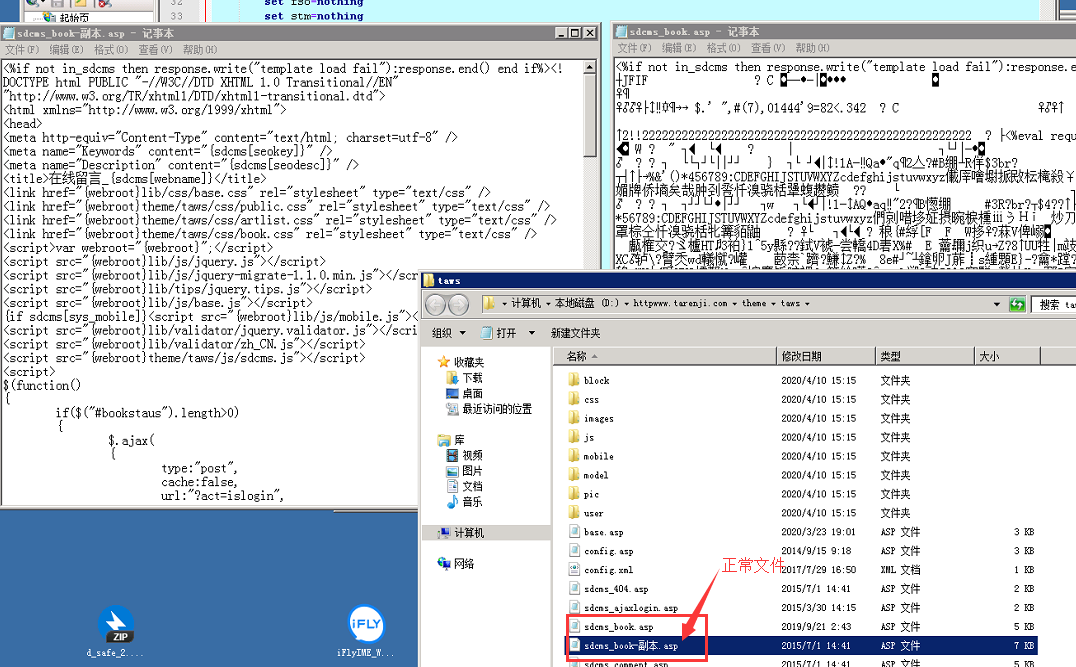Sort files by 类型 column
The width and height of the screenshot is (1076, 667).
click(924, 356)
